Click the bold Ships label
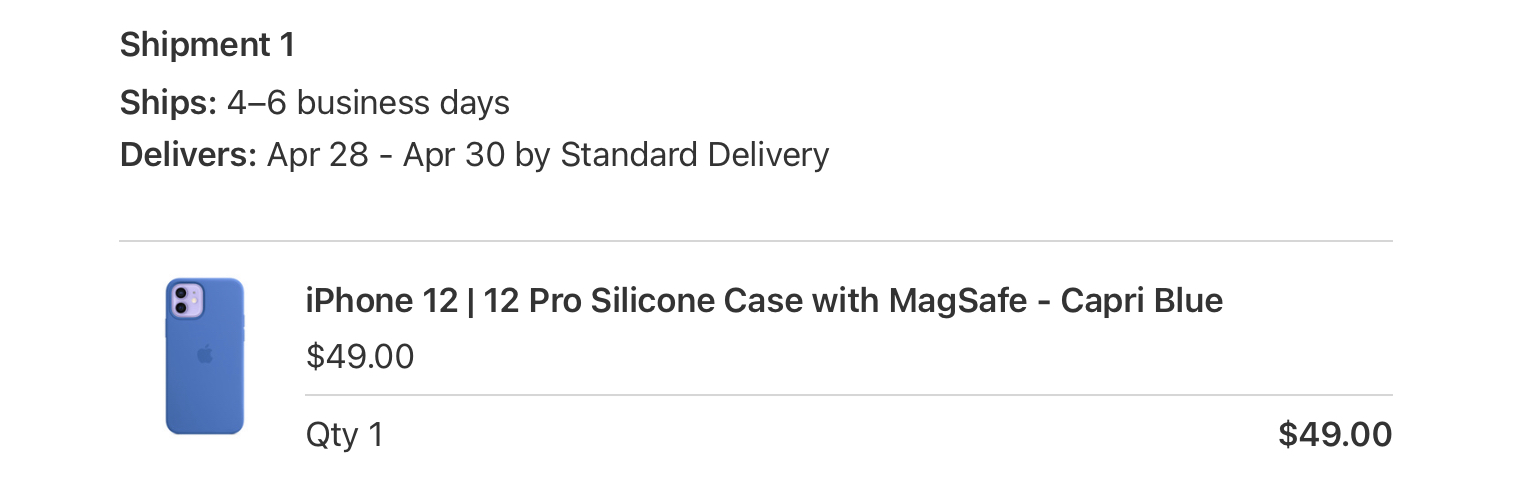 coord(168,103)
